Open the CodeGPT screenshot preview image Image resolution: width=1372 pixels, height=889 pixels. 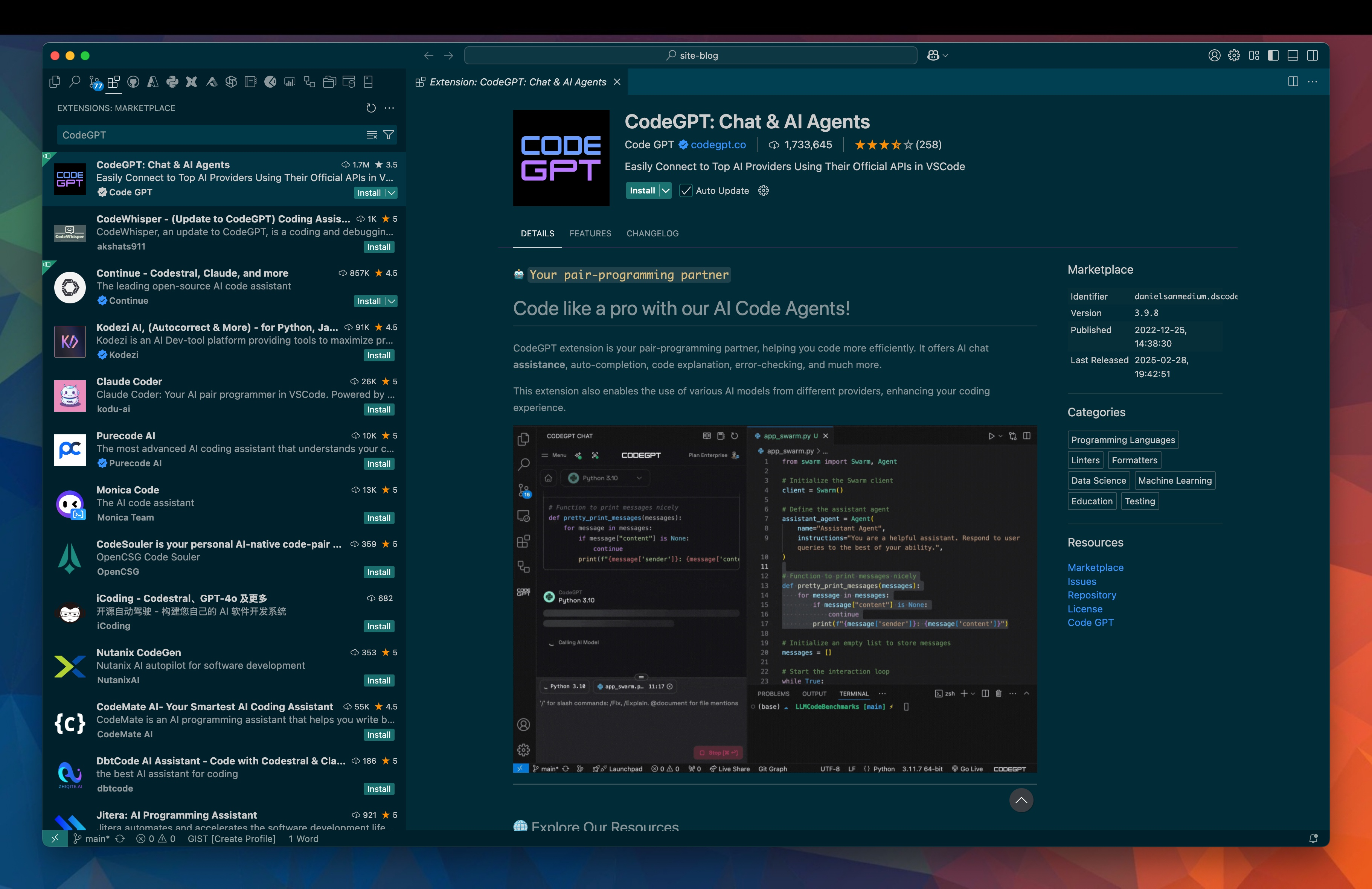tap(775, 599)
